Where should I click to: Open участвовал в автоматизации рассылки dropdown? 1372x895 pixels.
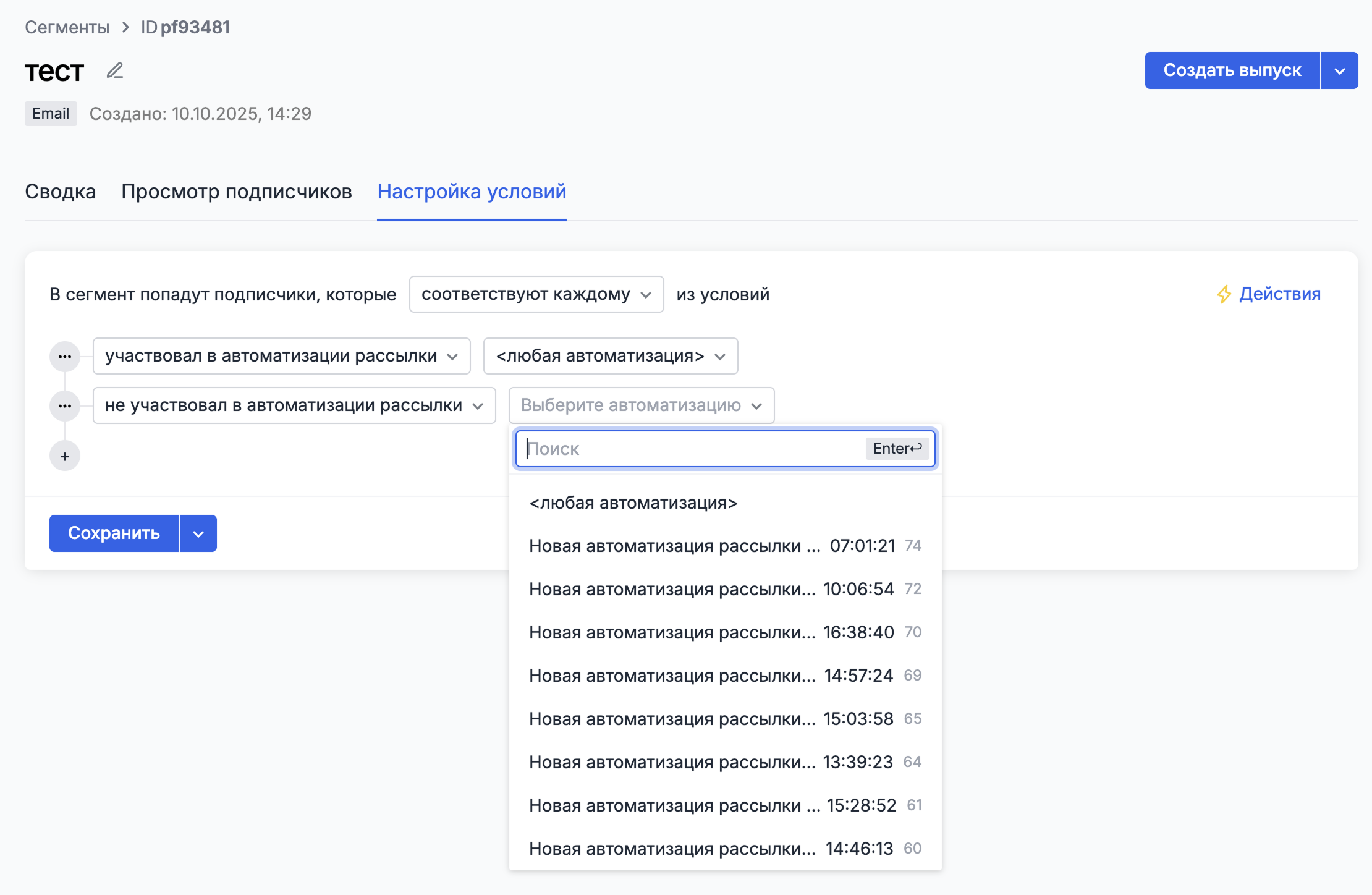pos(281,357)
